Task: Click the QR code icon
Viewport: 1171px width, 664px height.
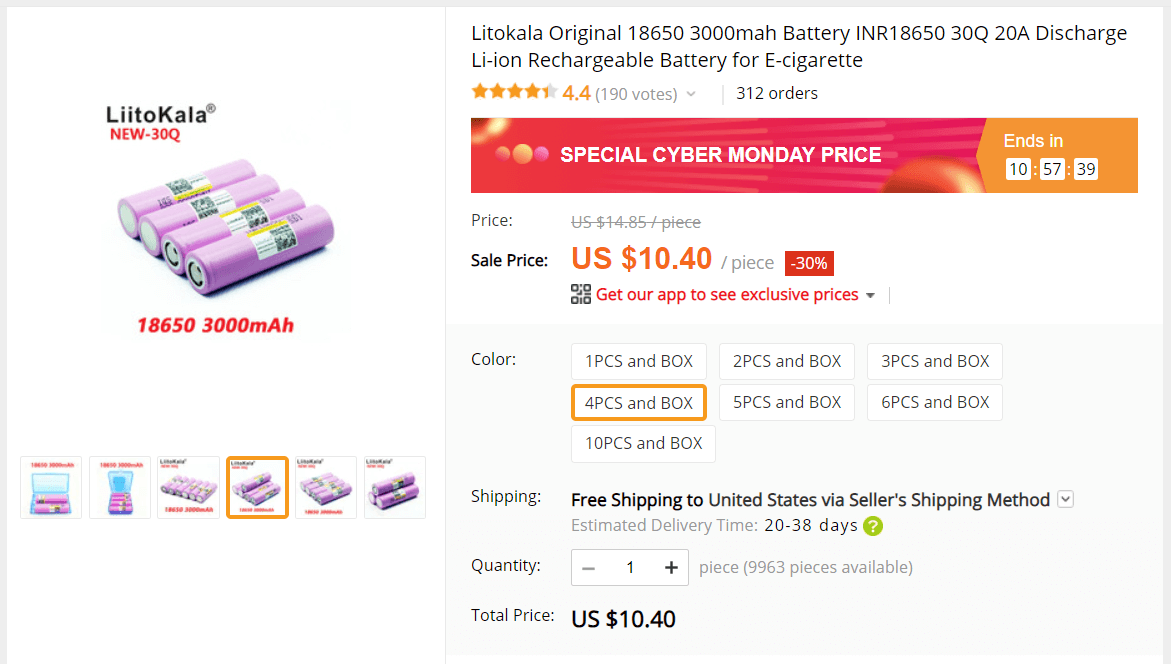Action: (x=581, y=294)
